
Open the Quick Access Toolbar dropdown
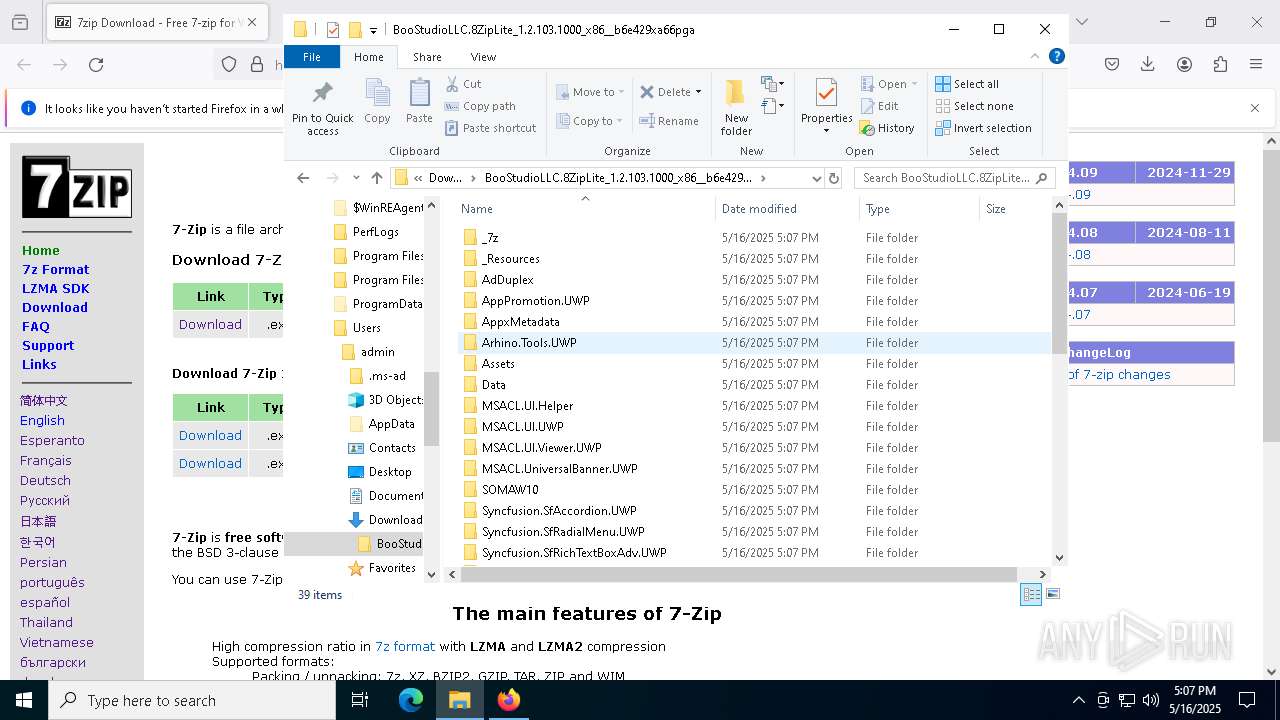pos(373,30)
